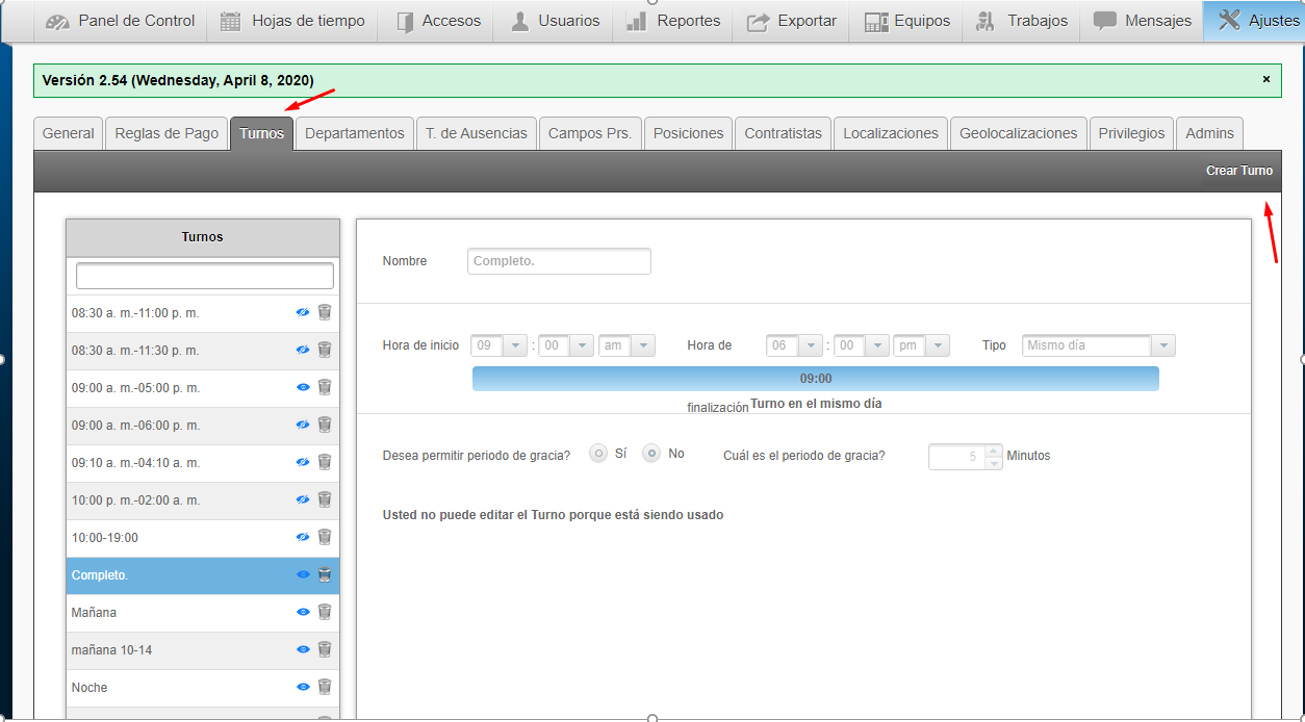The height and width of the screenshot is (722, 1305).
Task: Open the Usuarios menu item
Action: tap(554, 21)
